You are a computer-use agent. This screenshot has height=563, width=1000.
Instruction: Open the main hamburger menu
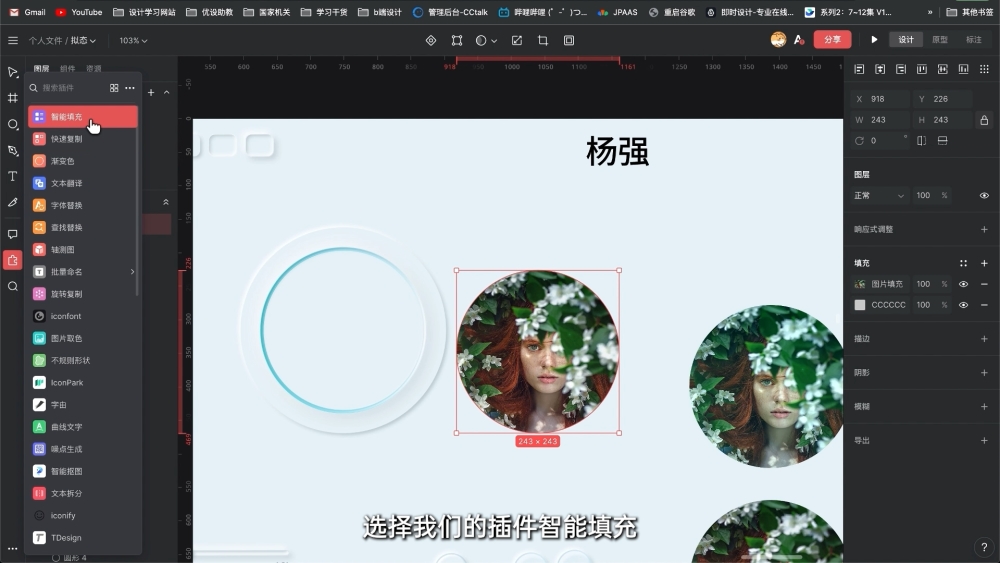point(13,40)
